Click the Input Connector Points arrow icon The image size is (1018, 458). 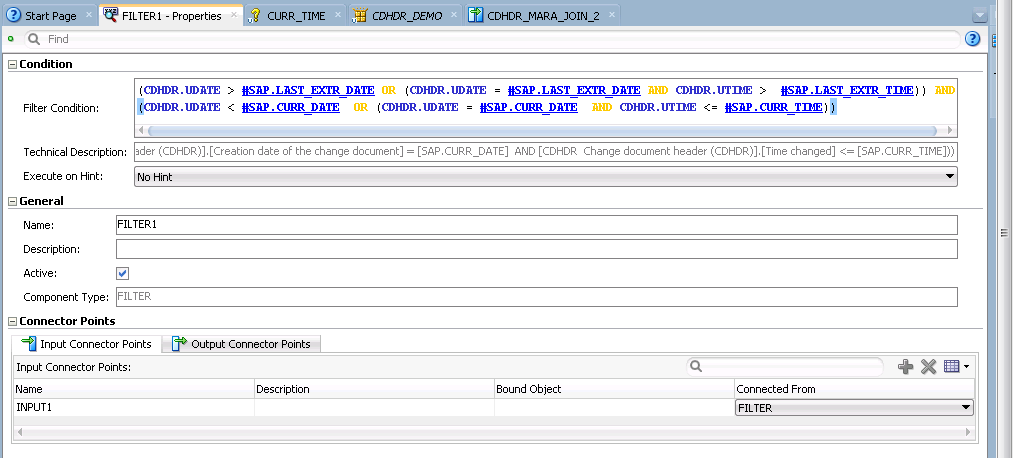tap(29, 343)
